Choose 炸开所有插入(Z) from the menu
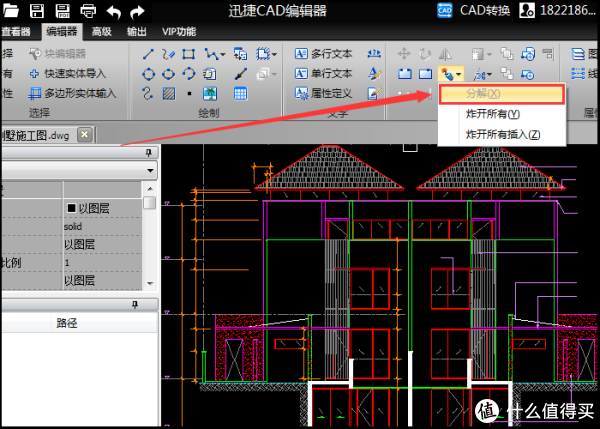Image resolution: width=600 pixels, height=429 pixels. point(503,134)
